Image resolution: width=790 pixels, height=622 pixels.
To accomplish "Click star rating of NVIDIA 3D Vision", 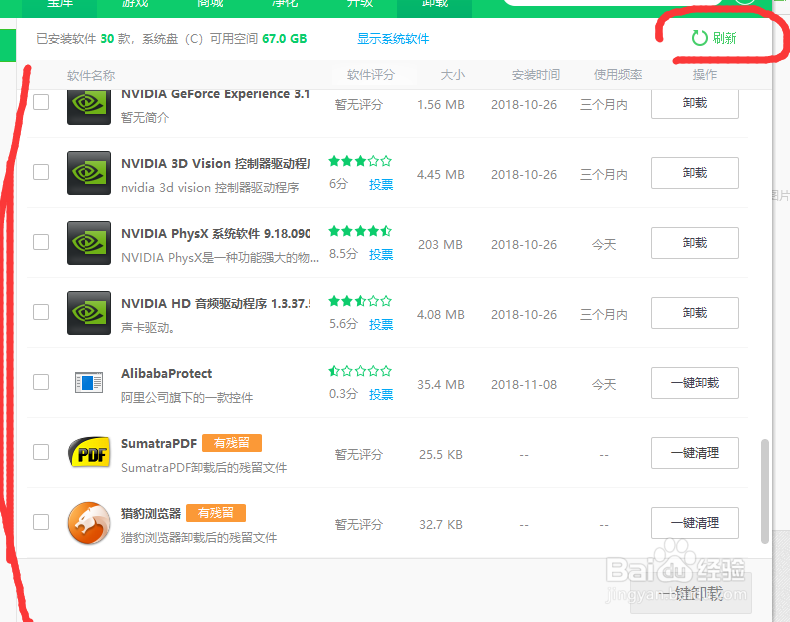I will point(360,161).
